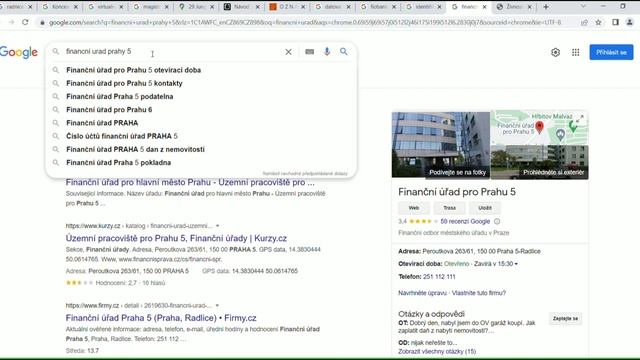This screenshot has width=640, height=360.
Task: Select suggestion 'Finanční úřad Praha 5 podatelna'
Action: pyautogui.click(x=201, y=97)
